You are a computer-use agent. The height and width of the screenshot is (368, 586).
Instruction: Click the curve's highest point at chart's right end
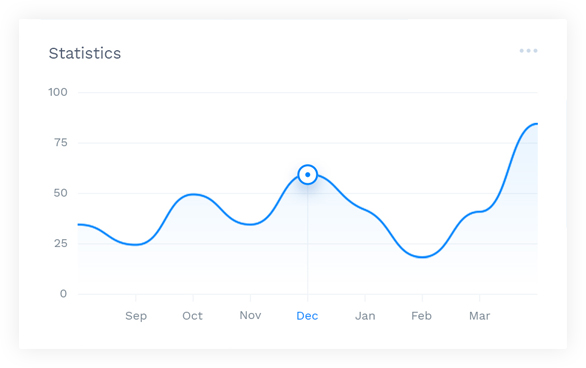point(535,124)
